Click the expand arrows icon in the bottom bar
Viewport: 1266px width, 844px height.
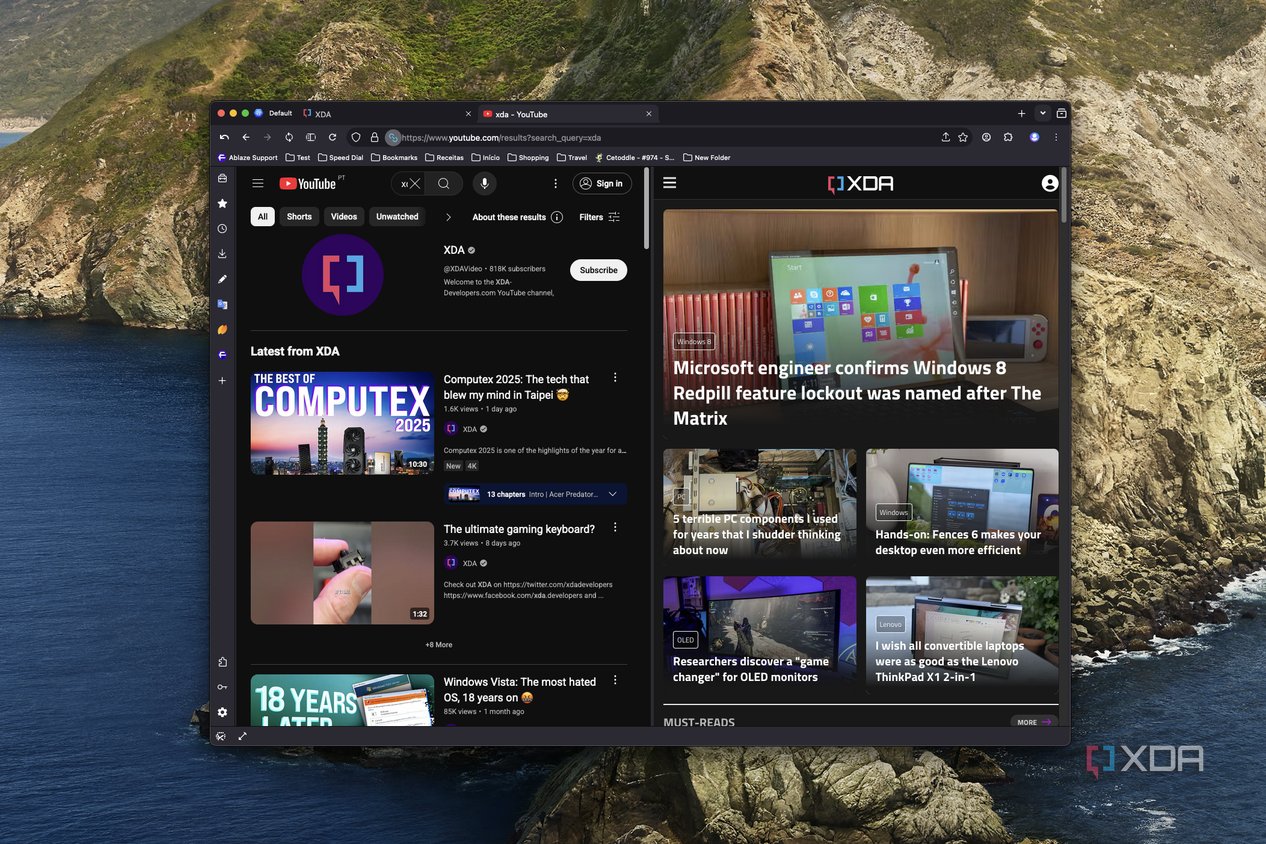242,736
